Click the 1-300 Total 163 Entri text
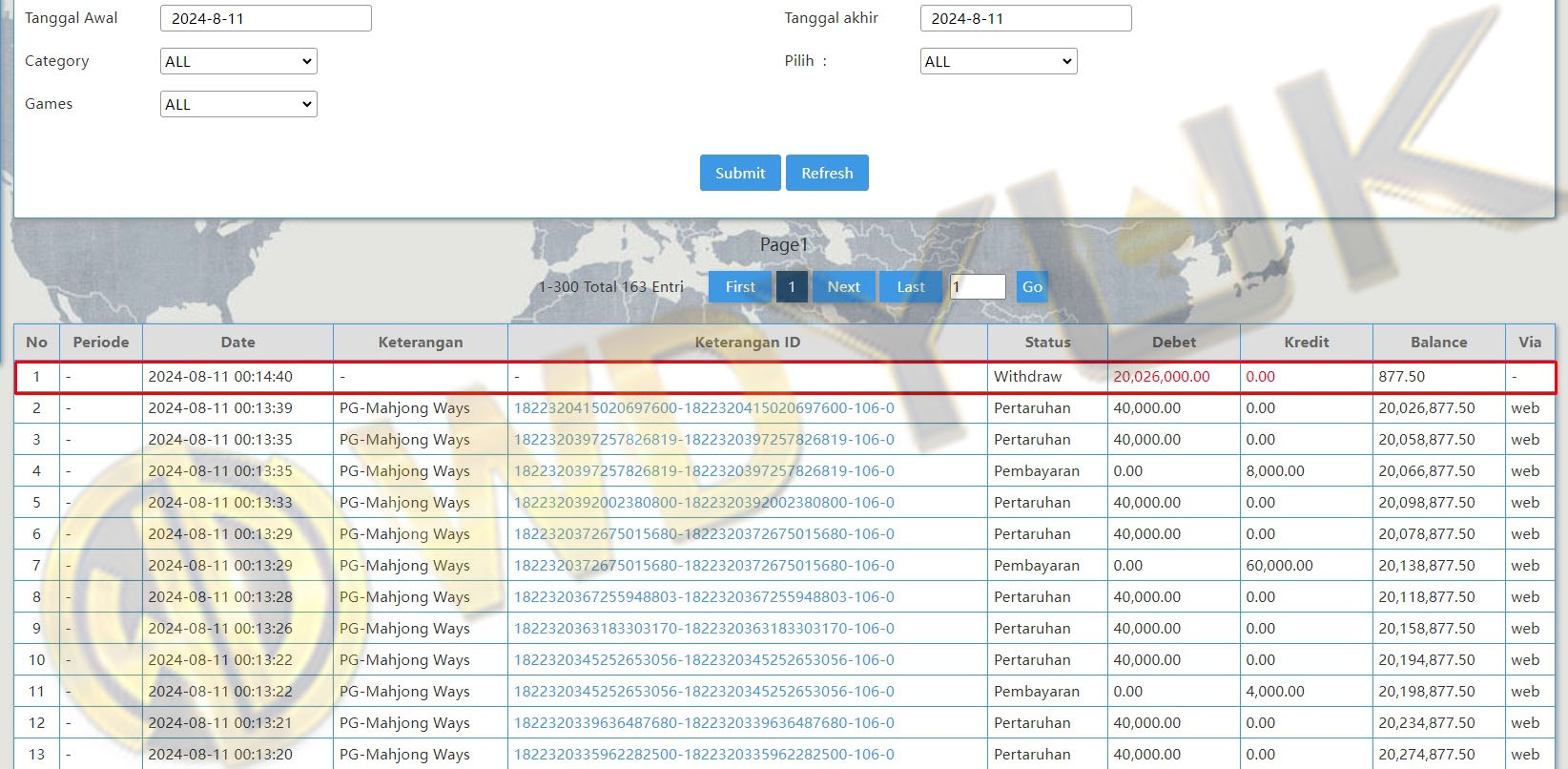The width and height of the screenshot is (1568, 769). point(610,286)
